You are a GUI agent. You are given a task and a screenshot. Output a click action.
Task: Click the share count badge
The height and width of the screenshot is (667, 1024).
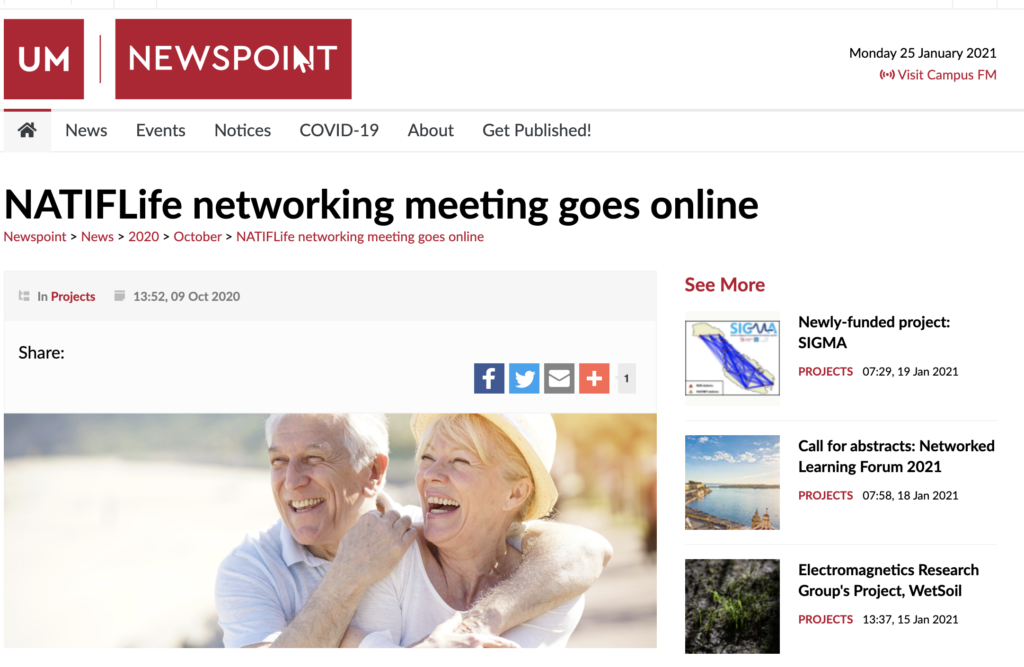point(626,378)
